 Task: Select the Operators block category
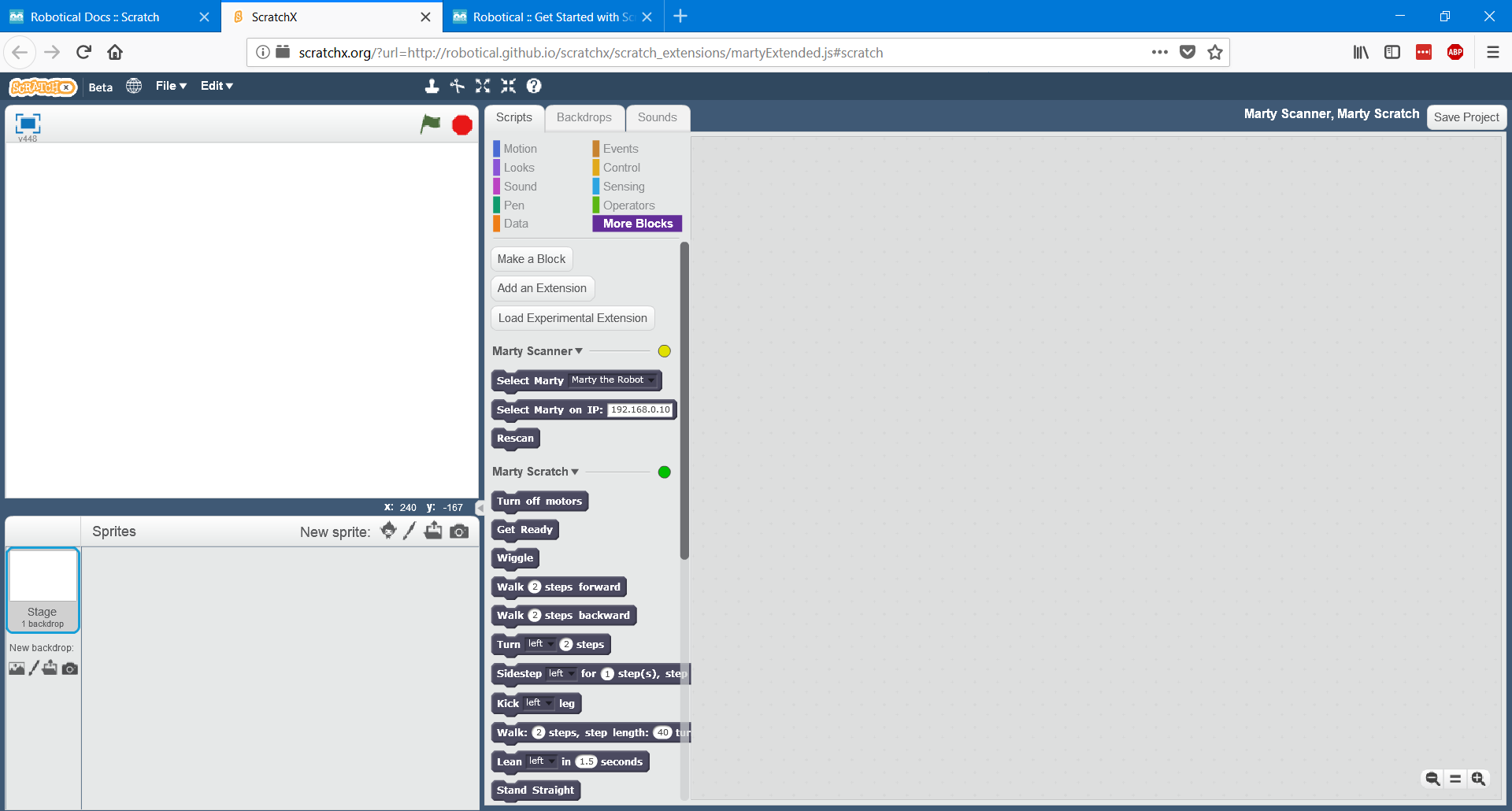click(628, 206)
